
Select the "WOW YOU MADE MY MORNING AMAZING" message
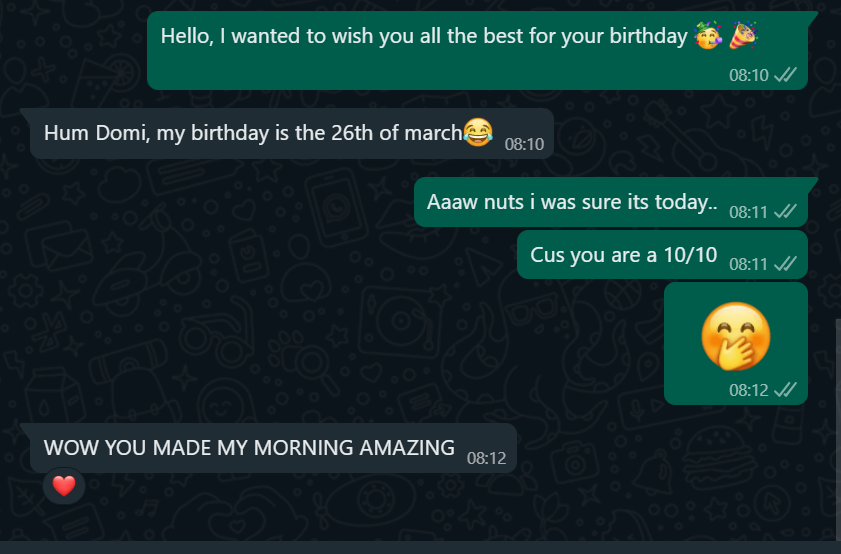click(x=249, y=448)
